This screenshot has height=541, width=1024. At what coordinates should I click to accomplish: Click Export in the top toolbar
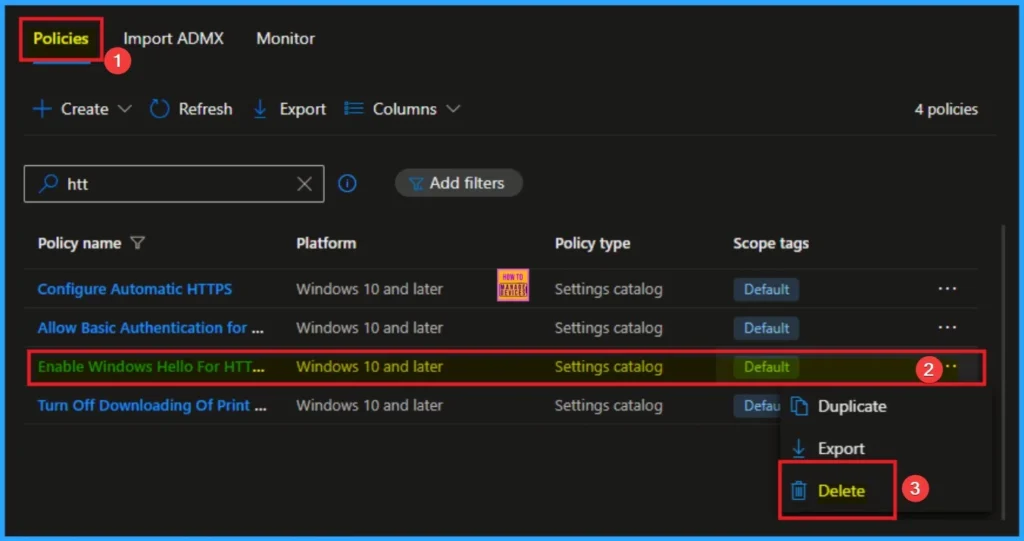click(x=289, y=109)
